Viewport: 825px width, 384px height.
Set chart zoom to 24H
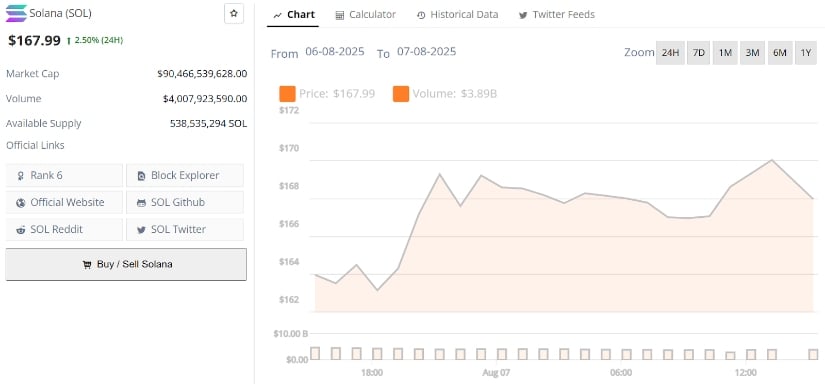670,53
